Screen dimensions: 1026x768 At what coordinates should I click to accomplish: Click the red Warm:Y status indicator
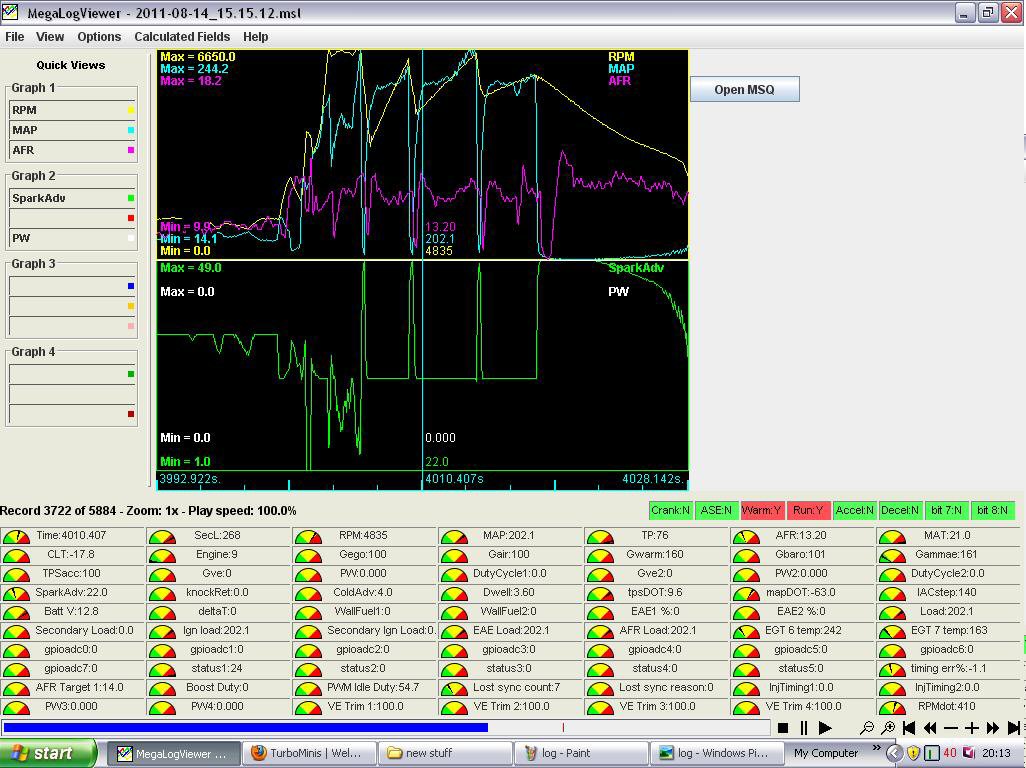point(762,510)
